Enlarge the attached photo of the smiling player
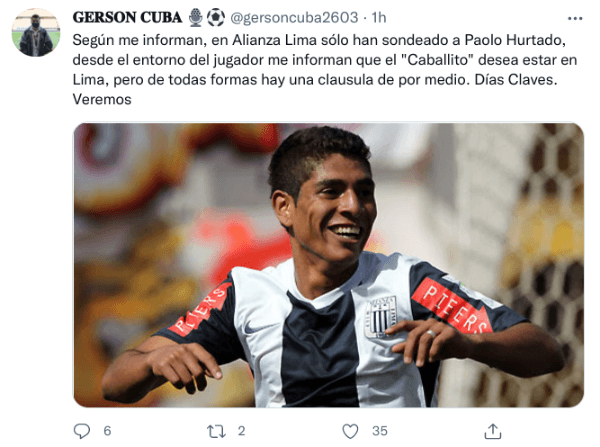The width and height of the screenshot is (600, 447). coord(328,265)
